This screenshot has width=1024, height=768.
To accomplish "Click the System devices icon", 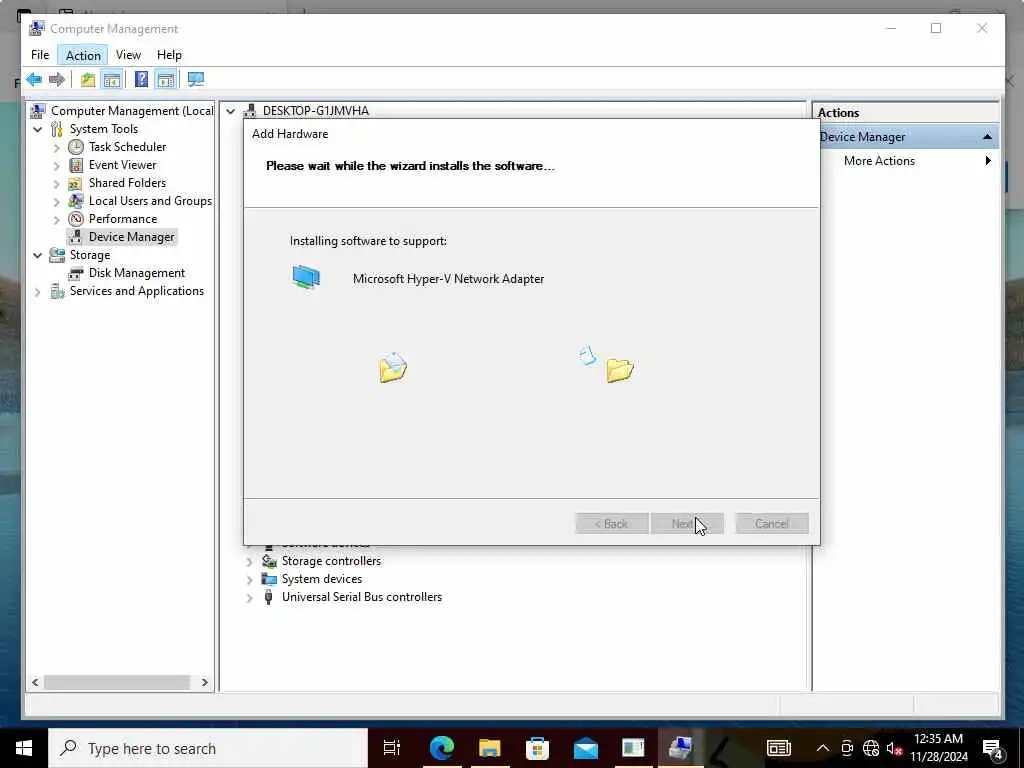I will [x=268, y=579].
